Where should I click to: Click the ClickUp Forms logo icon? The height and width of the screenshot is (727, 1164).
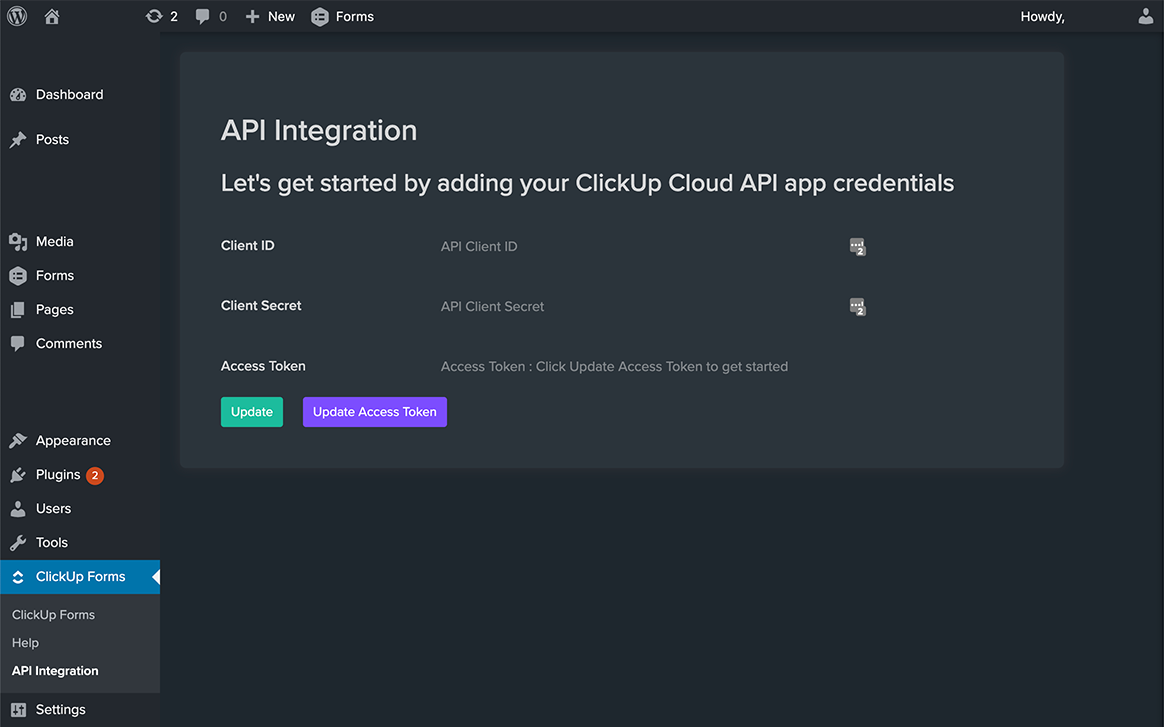[18, 577]
